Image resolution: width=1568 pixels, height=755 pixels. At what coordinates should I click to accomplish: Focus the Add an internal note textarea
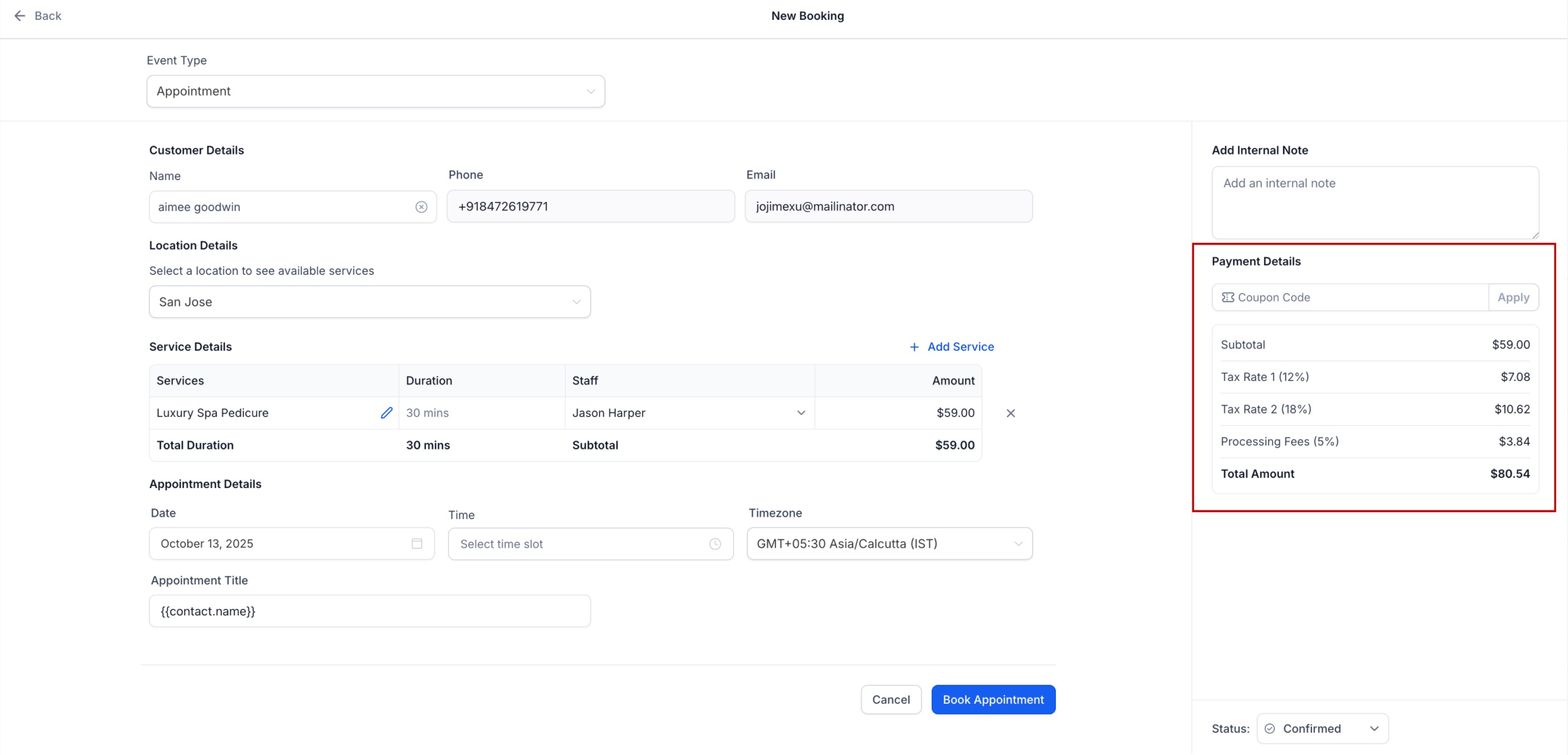click(1375, 202)
